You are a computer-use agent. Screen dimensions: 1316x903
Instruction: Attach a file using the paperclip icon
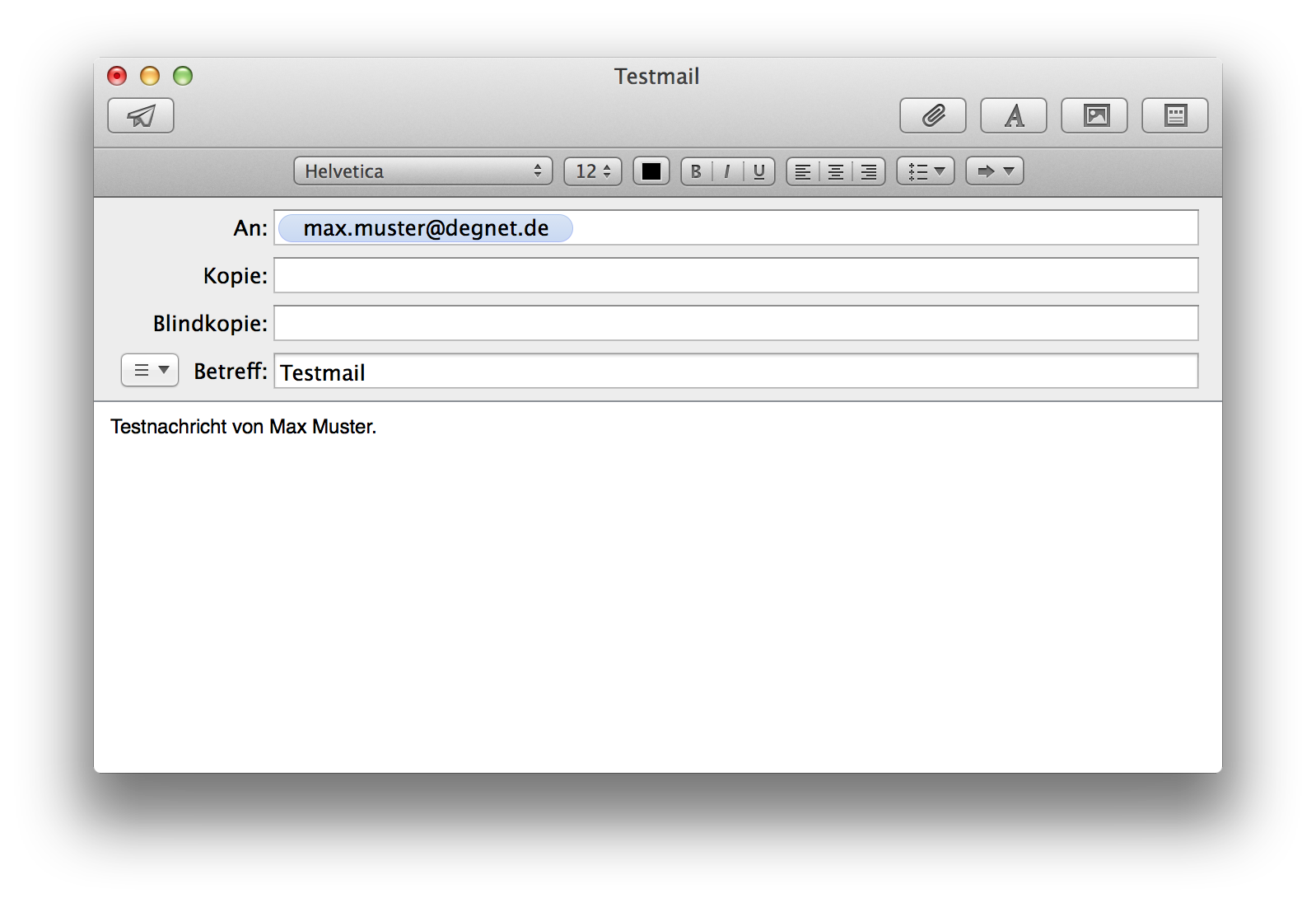pyautogui.click(x=933, y=115)
